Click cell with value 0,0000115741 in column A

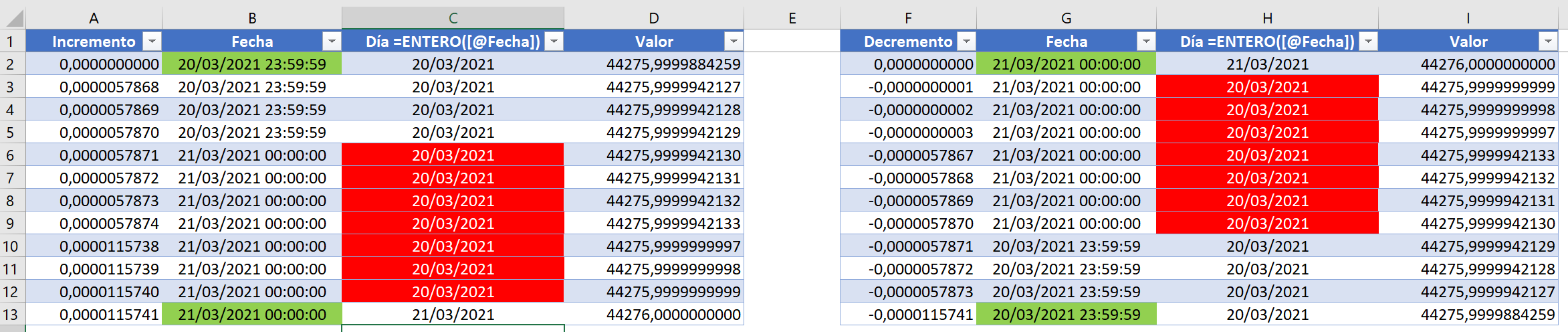(94, 315)
